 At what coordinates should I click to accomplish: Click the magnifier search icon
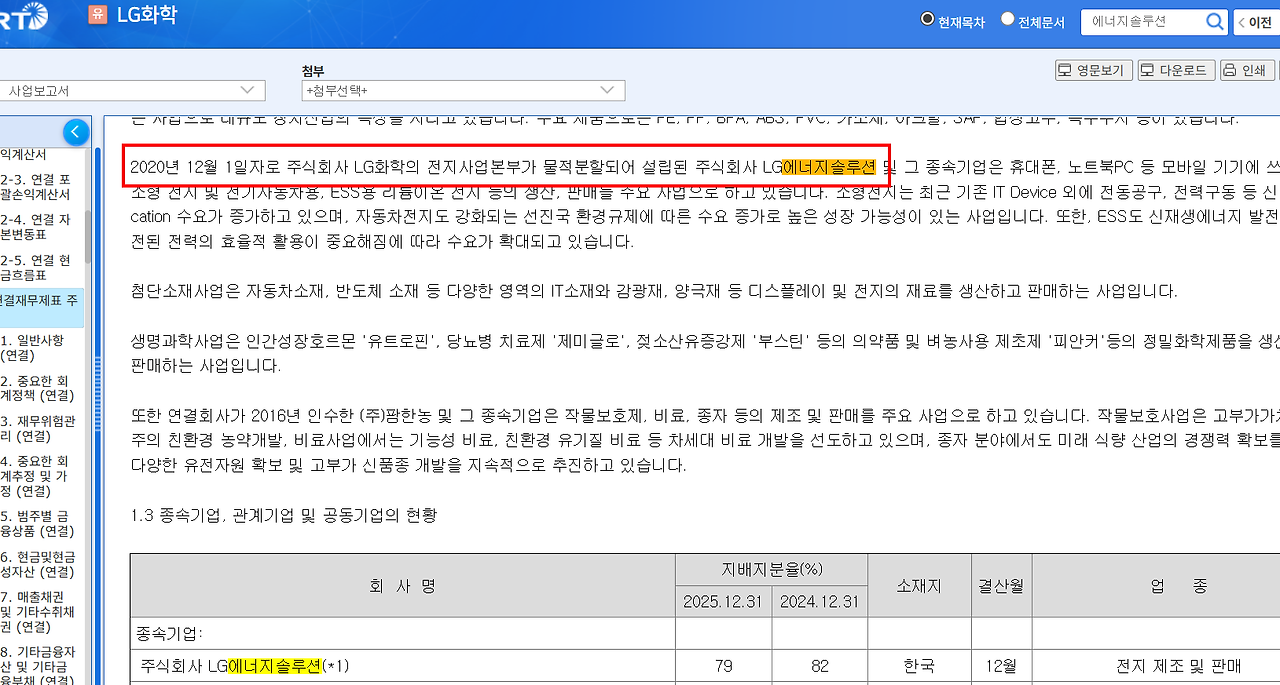pos(1215,21)
